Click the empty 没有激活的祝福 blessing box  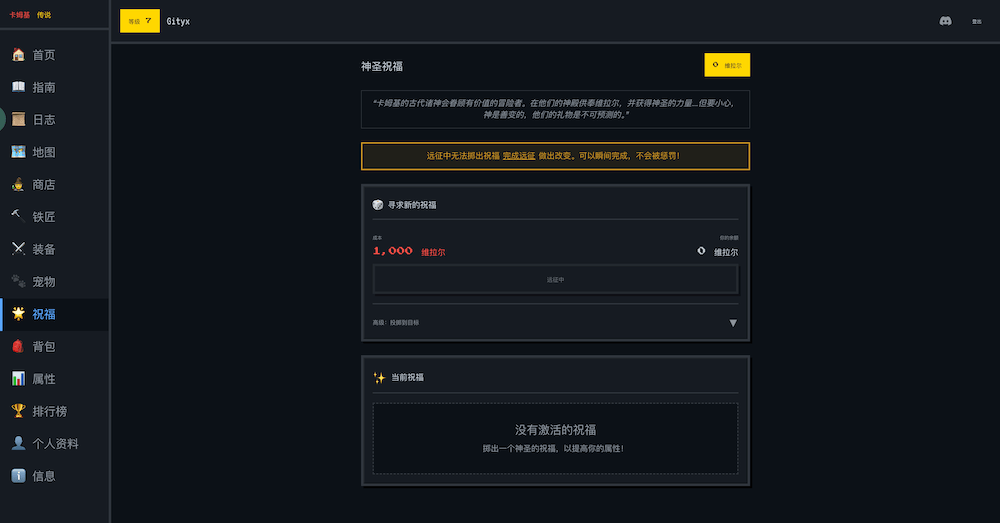point(555,438)
